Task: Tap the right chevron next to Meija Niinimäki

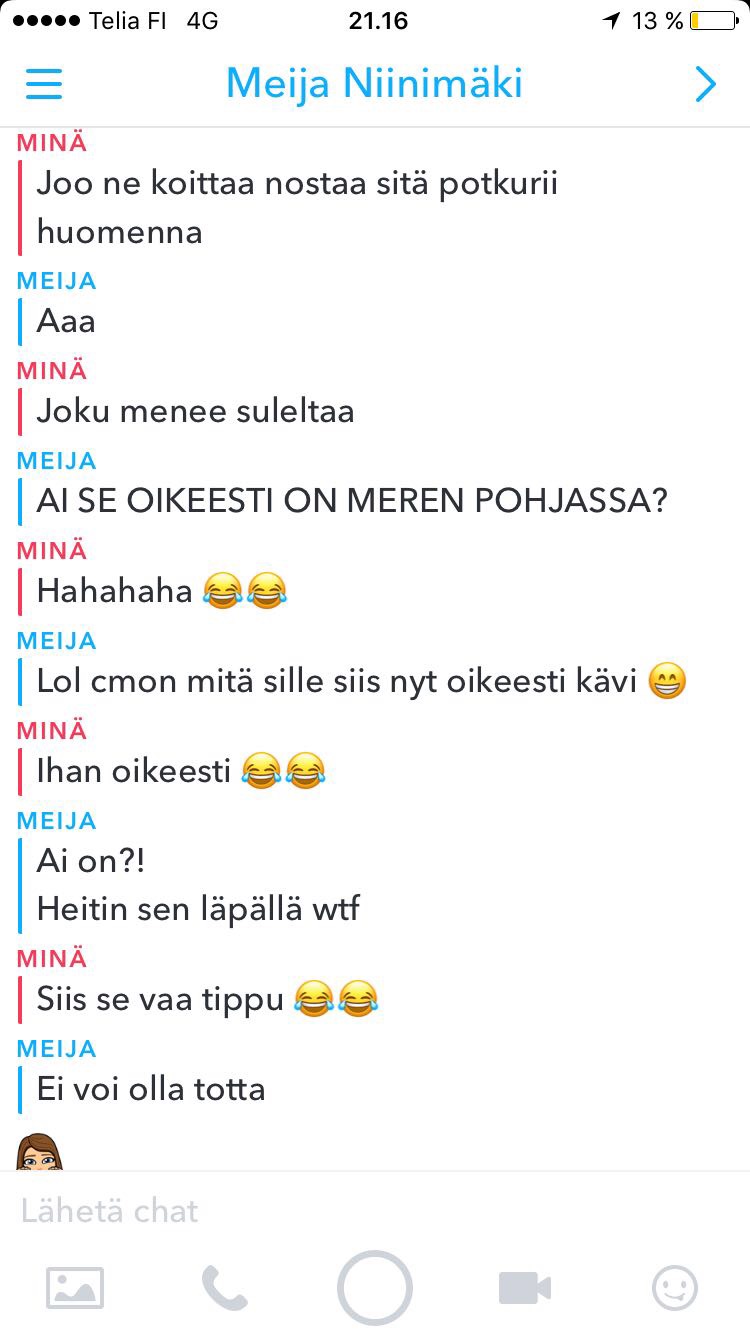Action: (706, 84)
